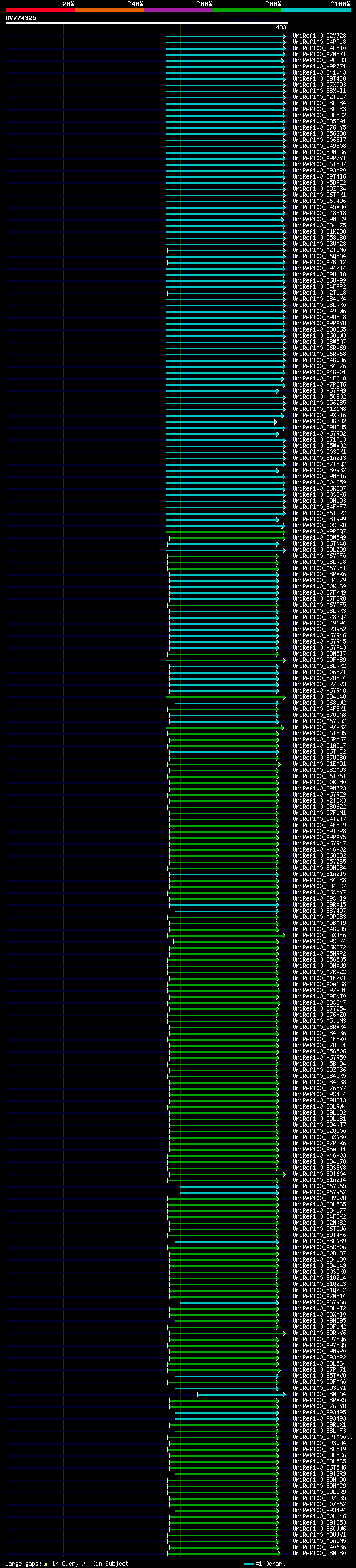
Task: Select the UniRef100_Q6T5H7 label
Action: coord(319,164)
